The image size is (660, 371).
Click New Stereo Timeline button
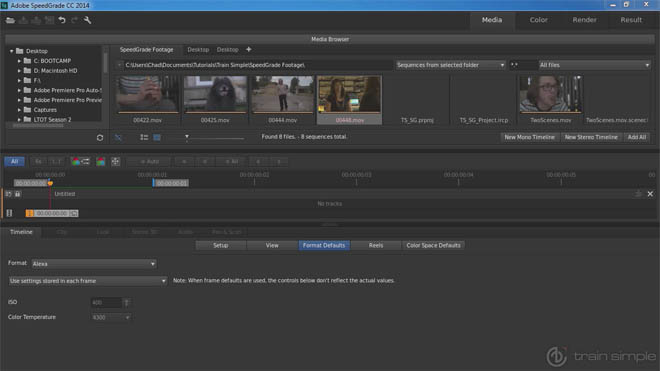point(591,137)
